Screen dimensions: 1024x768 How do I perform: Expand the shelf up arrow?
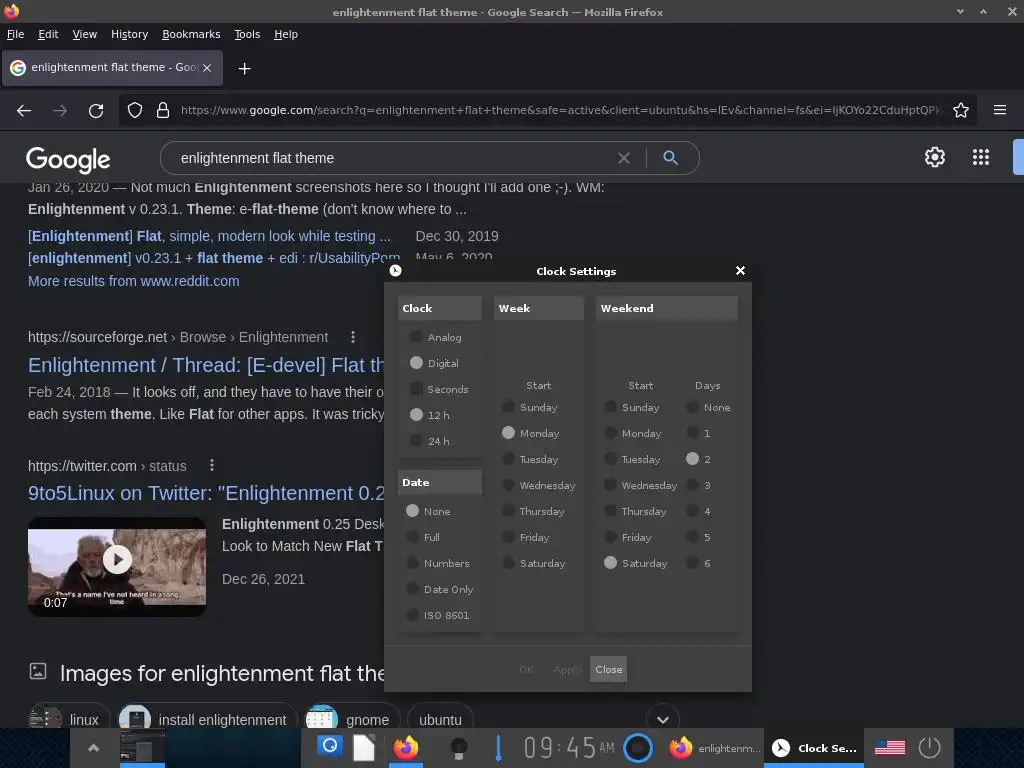point(93,748)
